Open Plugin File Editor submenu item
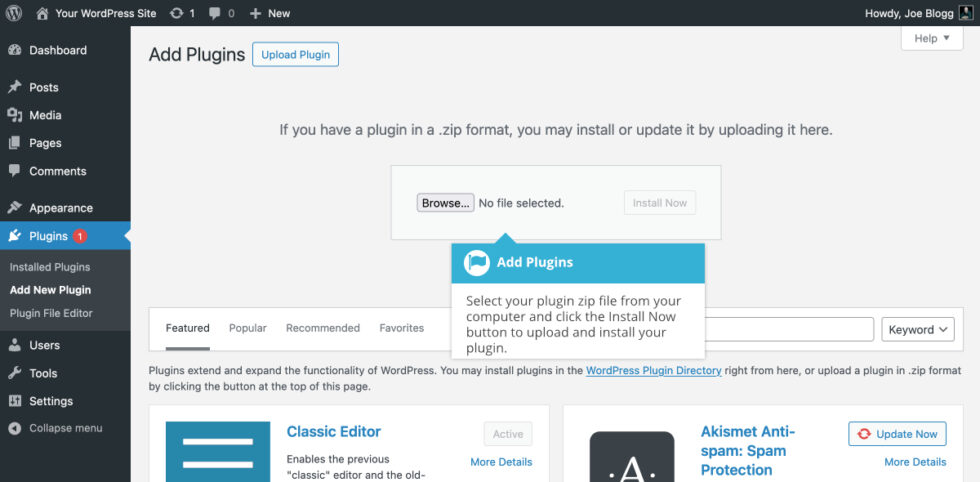The width and height of the screenshot is (980, 482). [x=51, y=313]
